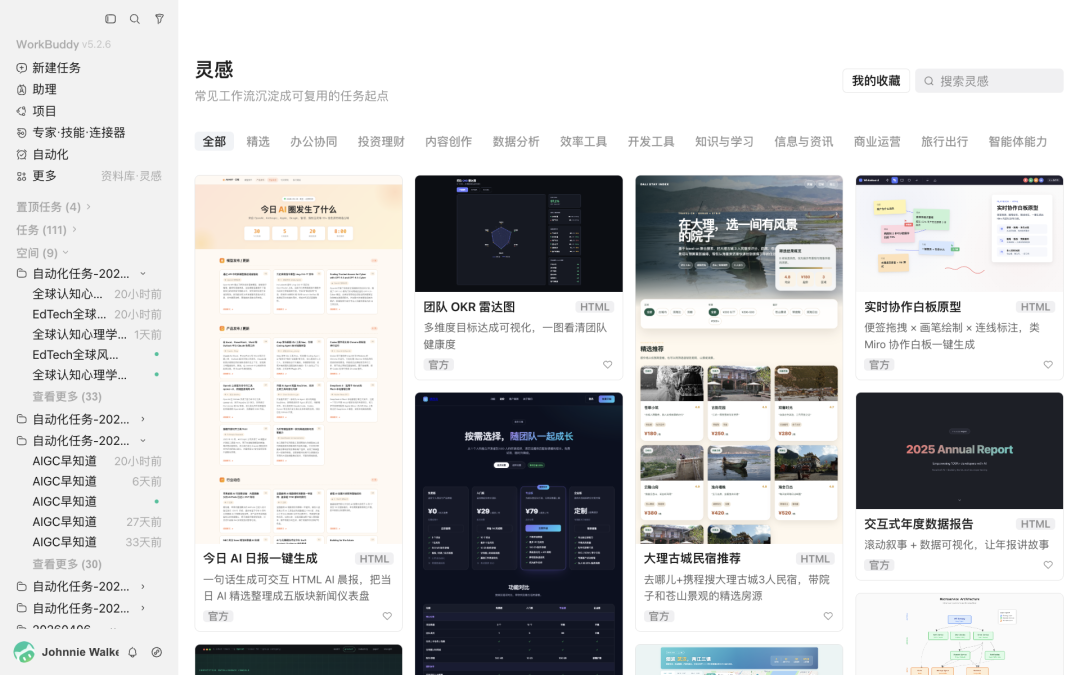Open the 按需选择 pricing page thumbnail
This screenshot has width=1080, height=675.
(x=519, y=534)
